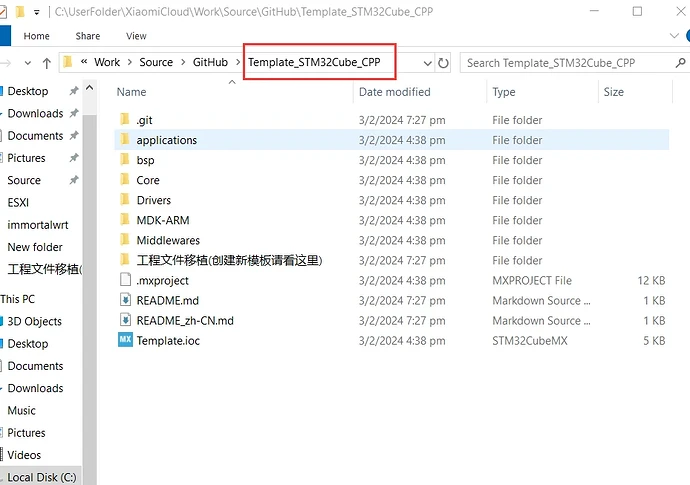
Task: Click the refresh button beside address bar
Action: 444,62
